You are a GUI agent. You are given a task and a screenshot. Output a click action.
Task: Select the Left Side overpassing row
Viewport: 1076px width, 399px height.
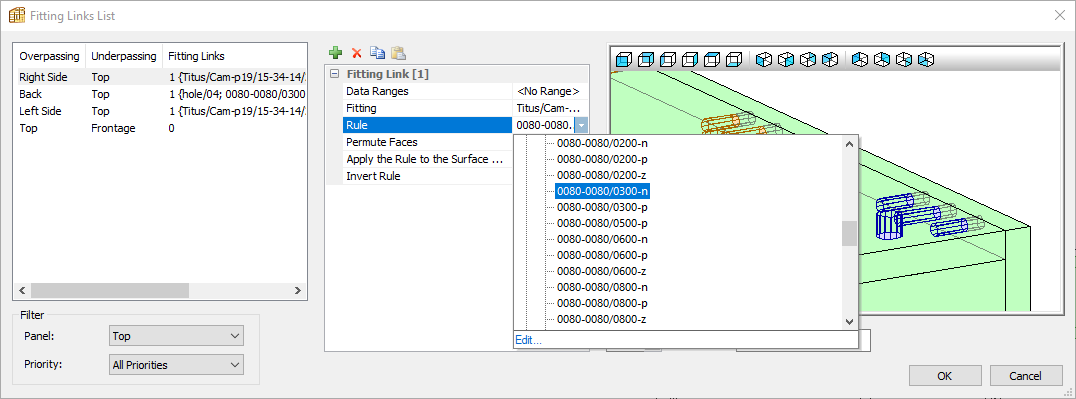coord(160,111)
